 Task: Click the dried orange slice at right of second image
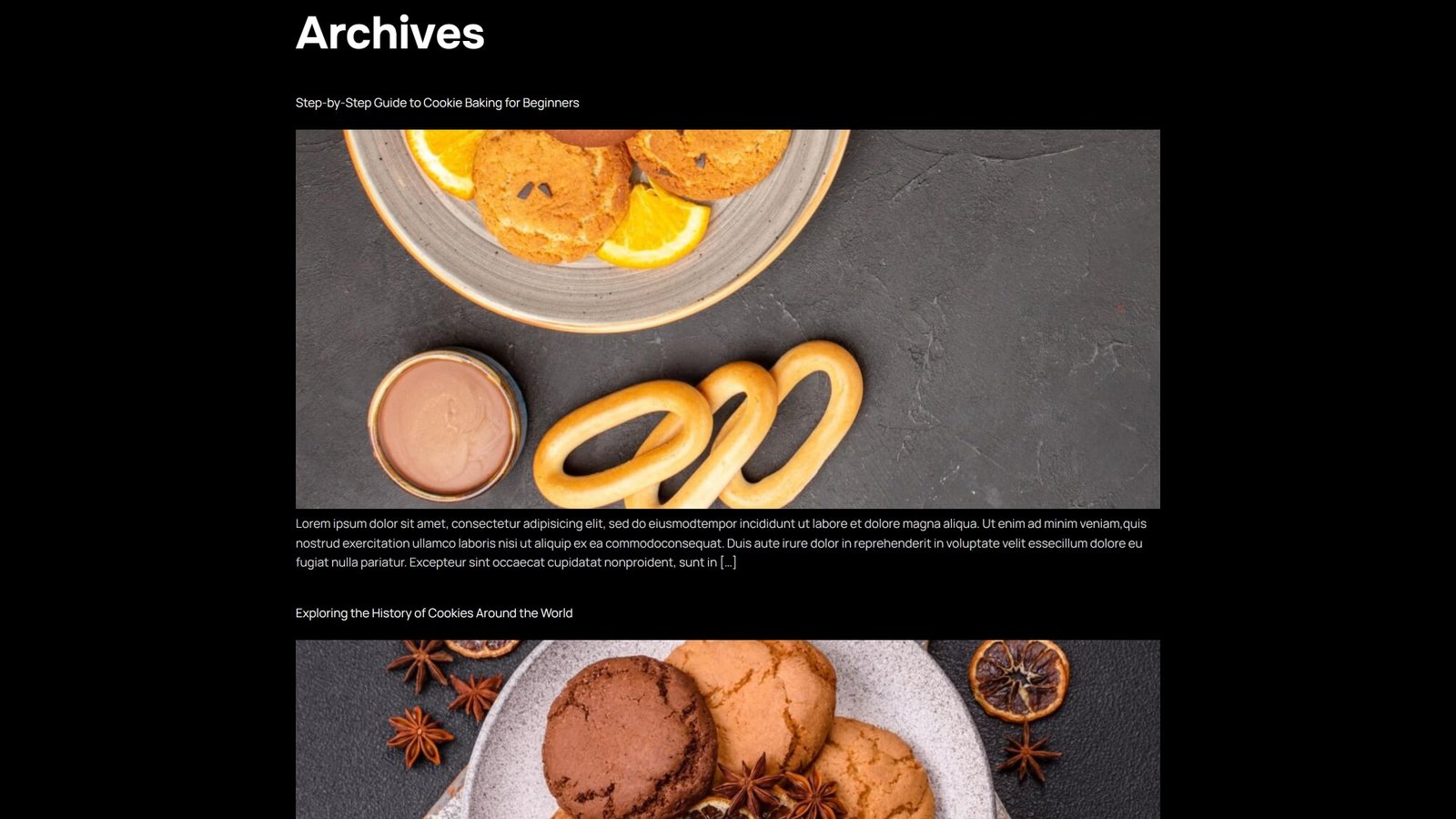1018,680
